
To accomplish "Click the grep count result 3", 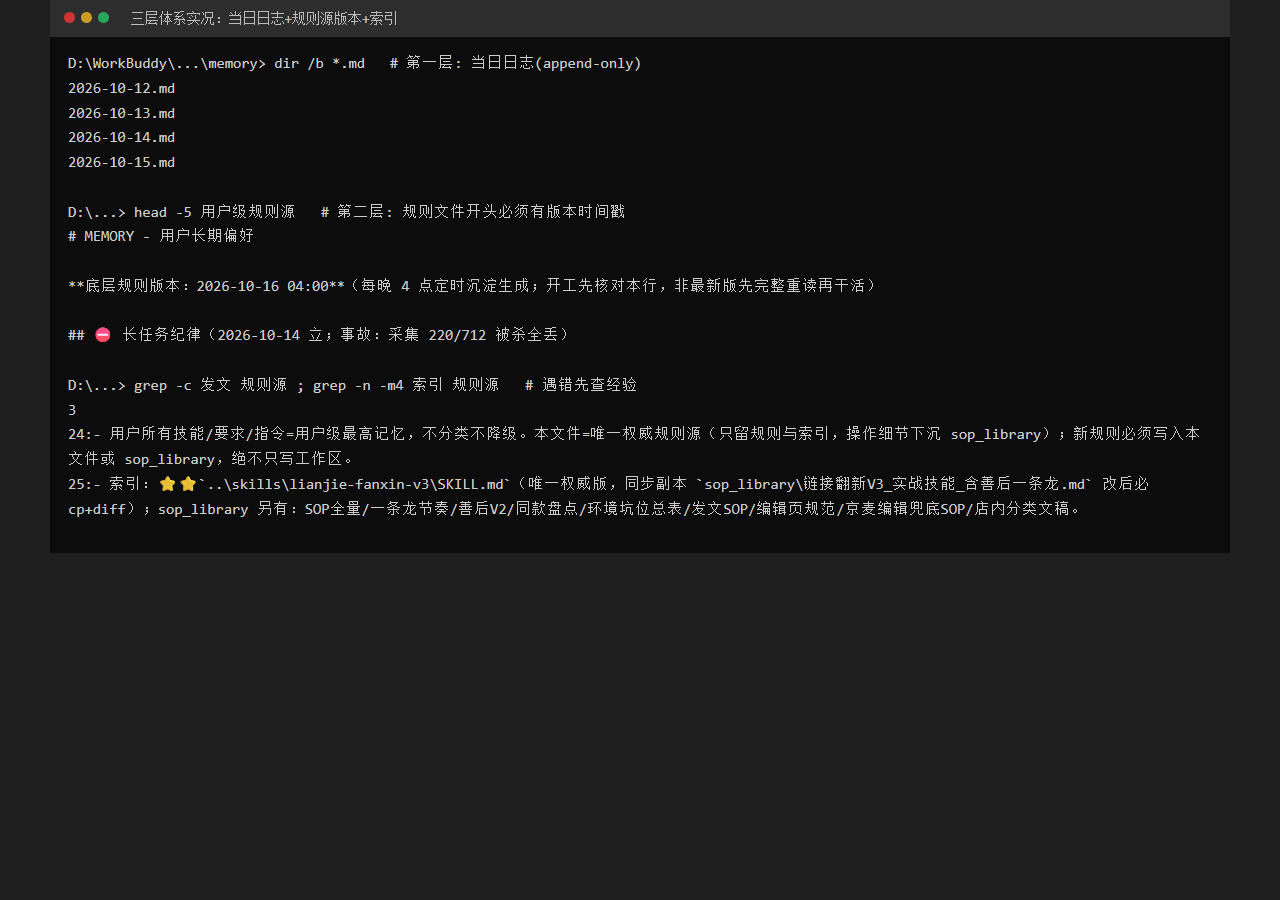I will (72, 410).
